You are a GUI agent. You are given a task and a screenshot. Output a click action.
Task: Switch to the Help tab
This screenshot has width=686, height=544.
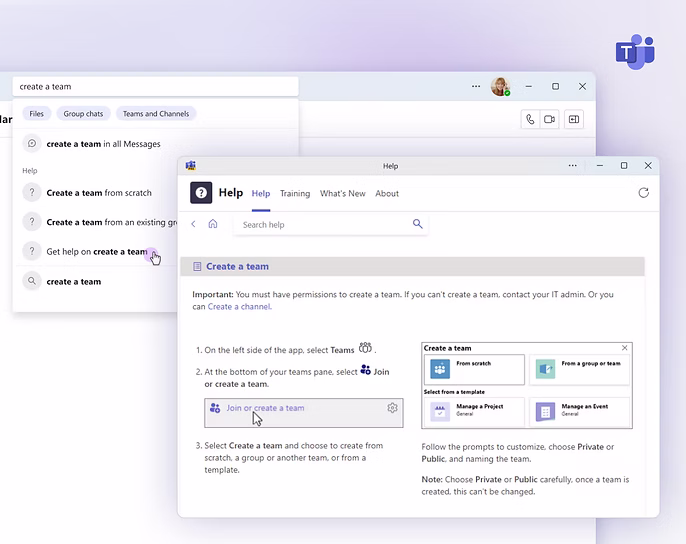point(261,193)
